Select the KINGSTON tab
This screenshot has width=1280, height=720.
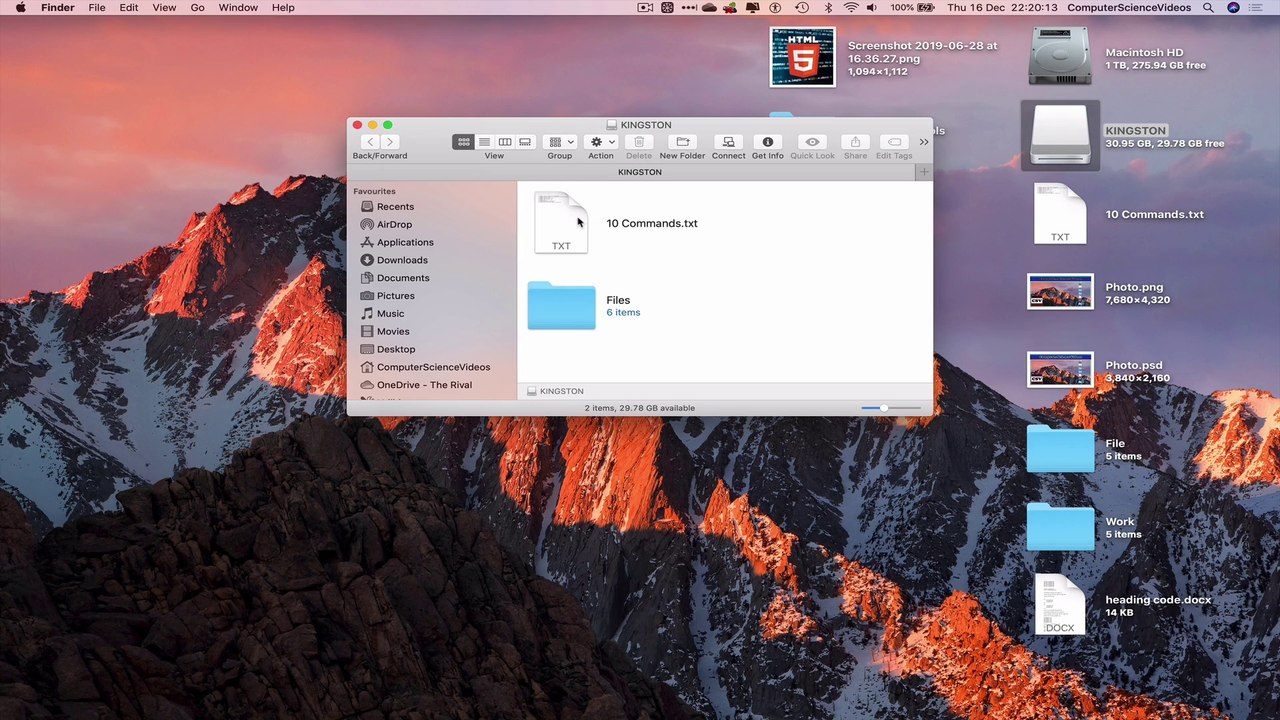(640, 172)
